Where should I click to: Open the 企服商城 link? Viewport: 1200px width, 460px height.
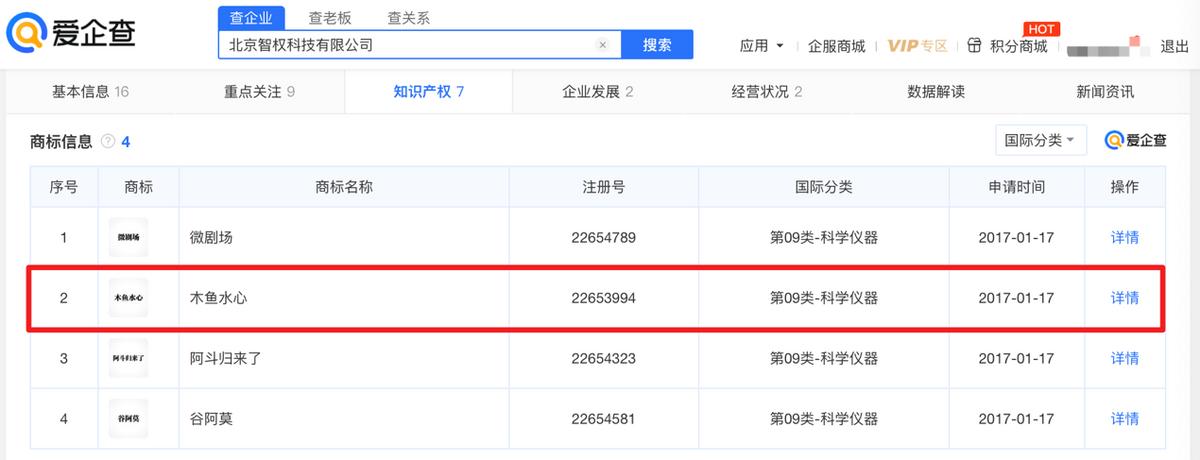coord(836,46)
